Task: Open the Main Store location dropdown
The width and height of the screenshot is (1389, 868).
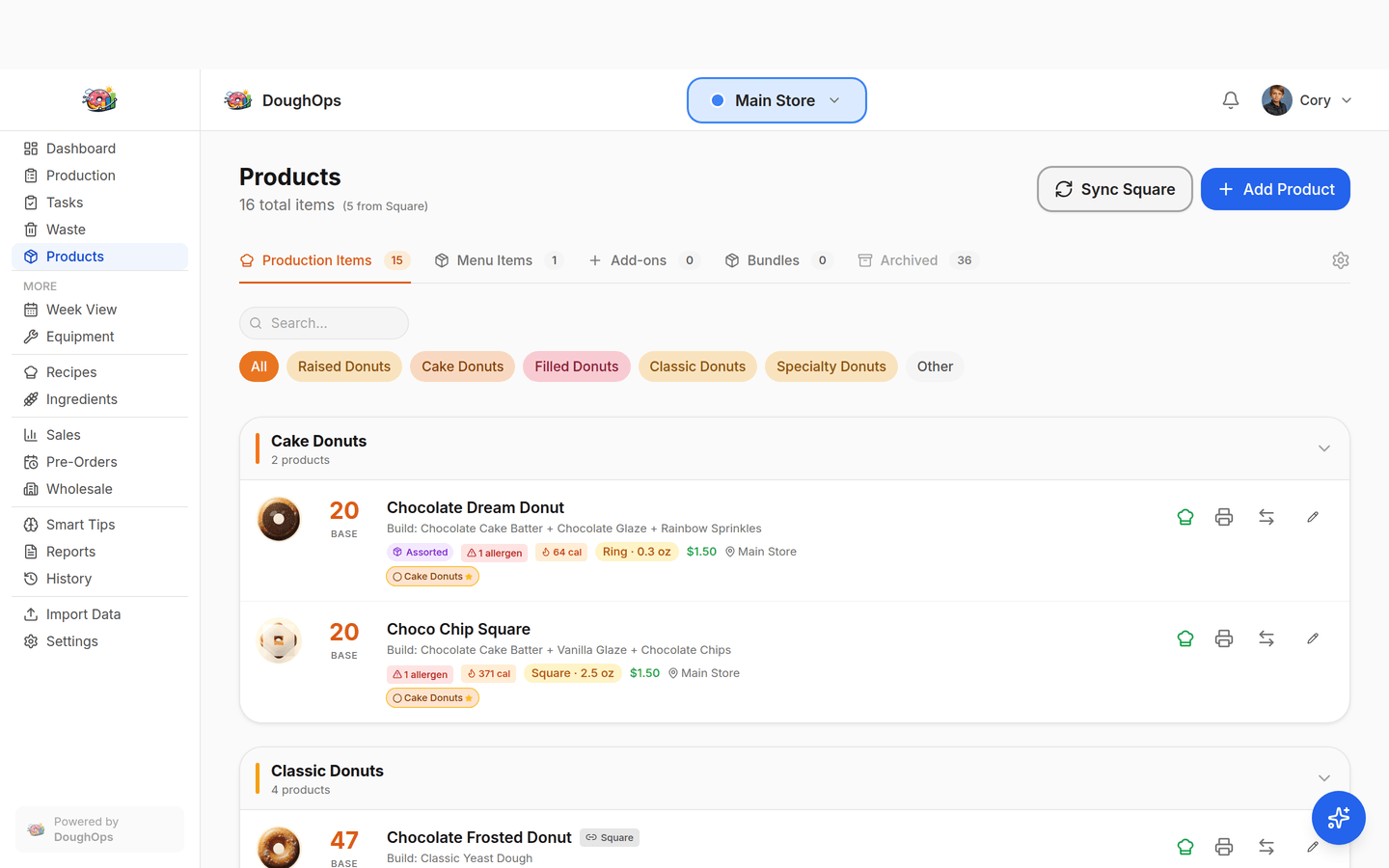Action: coord(776,100)
